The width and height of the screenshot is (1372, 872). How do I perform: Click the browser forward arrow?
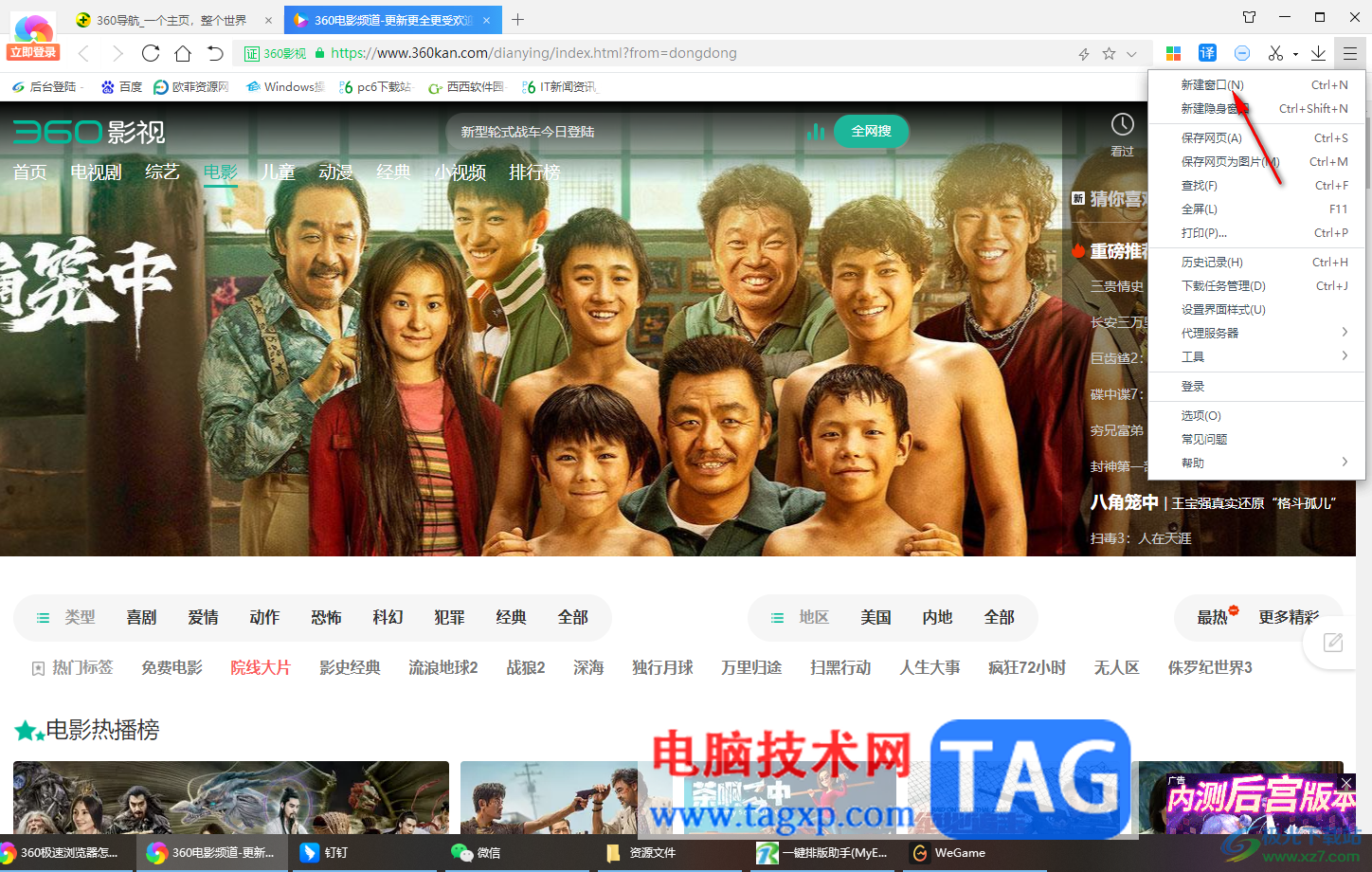pyautogui.click(x=117, y=53)
